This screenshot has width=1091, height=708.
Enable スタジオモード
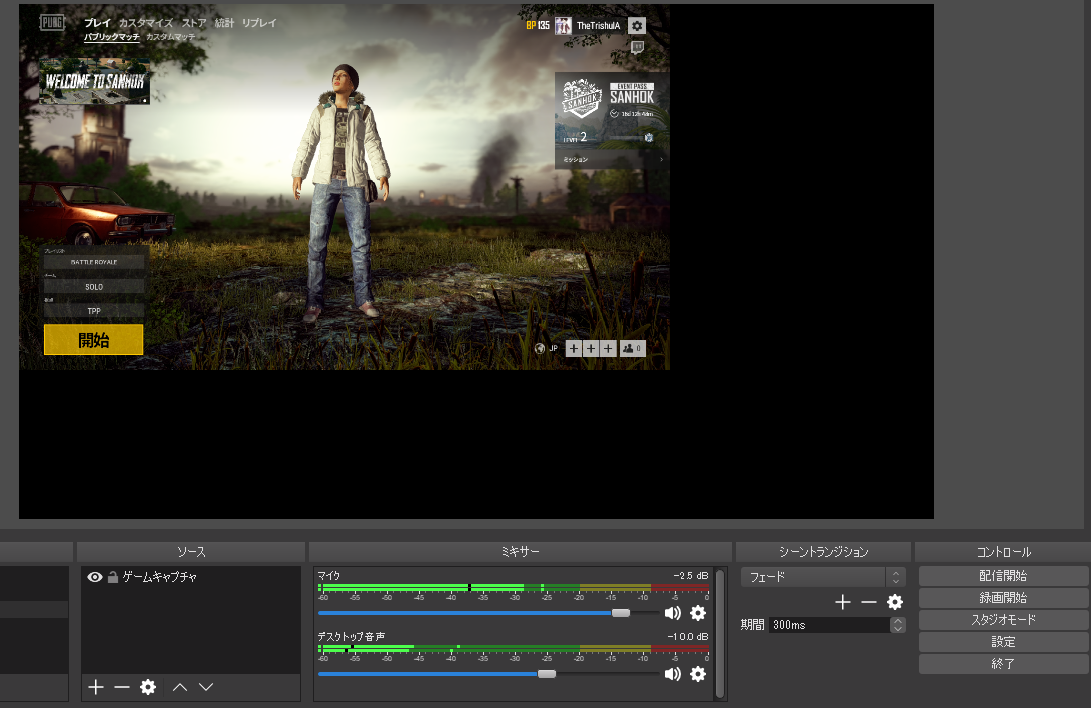1003,620
